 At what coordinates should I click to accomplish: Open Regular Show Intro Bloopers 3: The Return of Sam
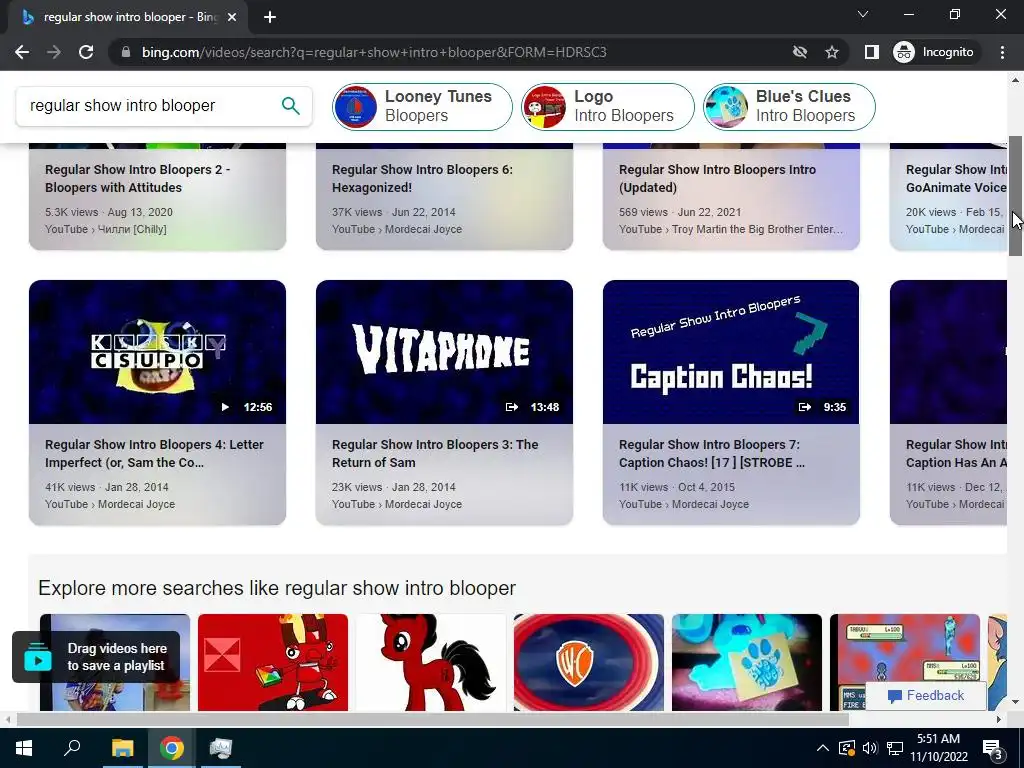435,453
